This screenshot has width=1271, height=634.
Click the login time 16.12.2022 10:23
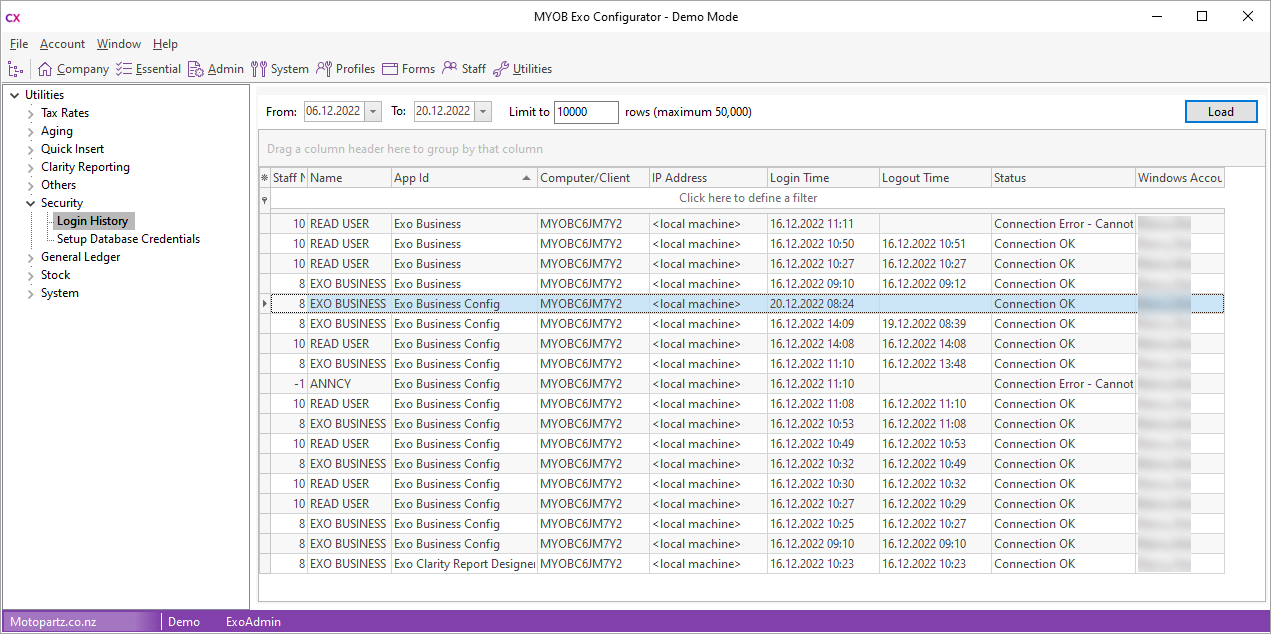(823, 564)
